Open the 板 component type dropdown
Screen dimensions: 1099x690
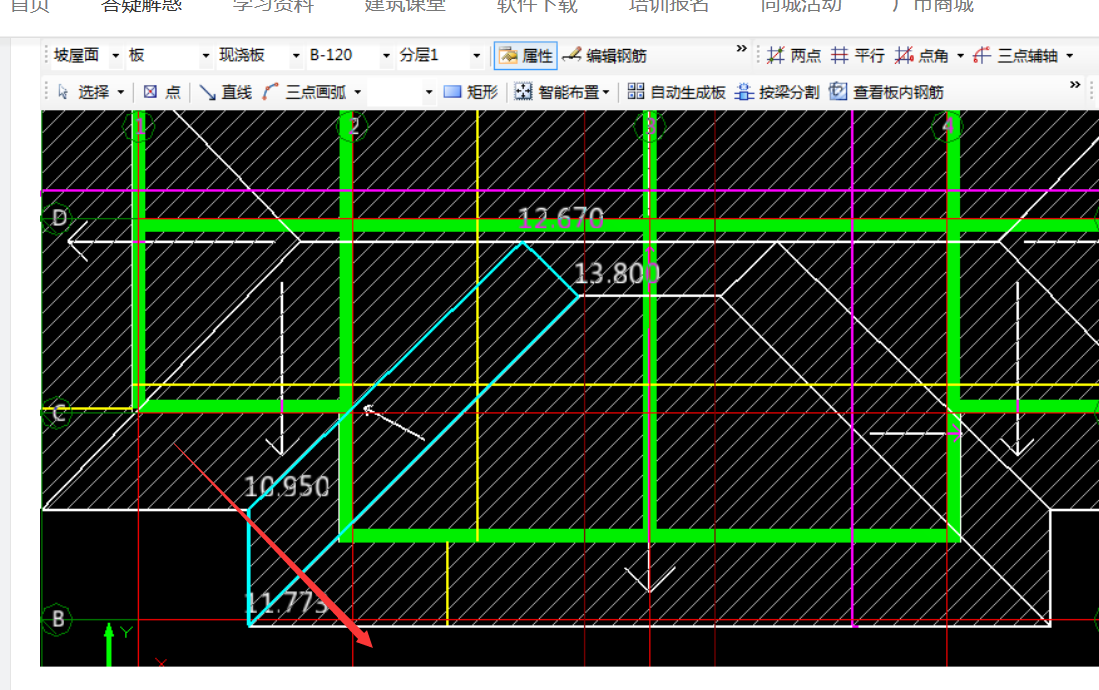tap(205, 55)
